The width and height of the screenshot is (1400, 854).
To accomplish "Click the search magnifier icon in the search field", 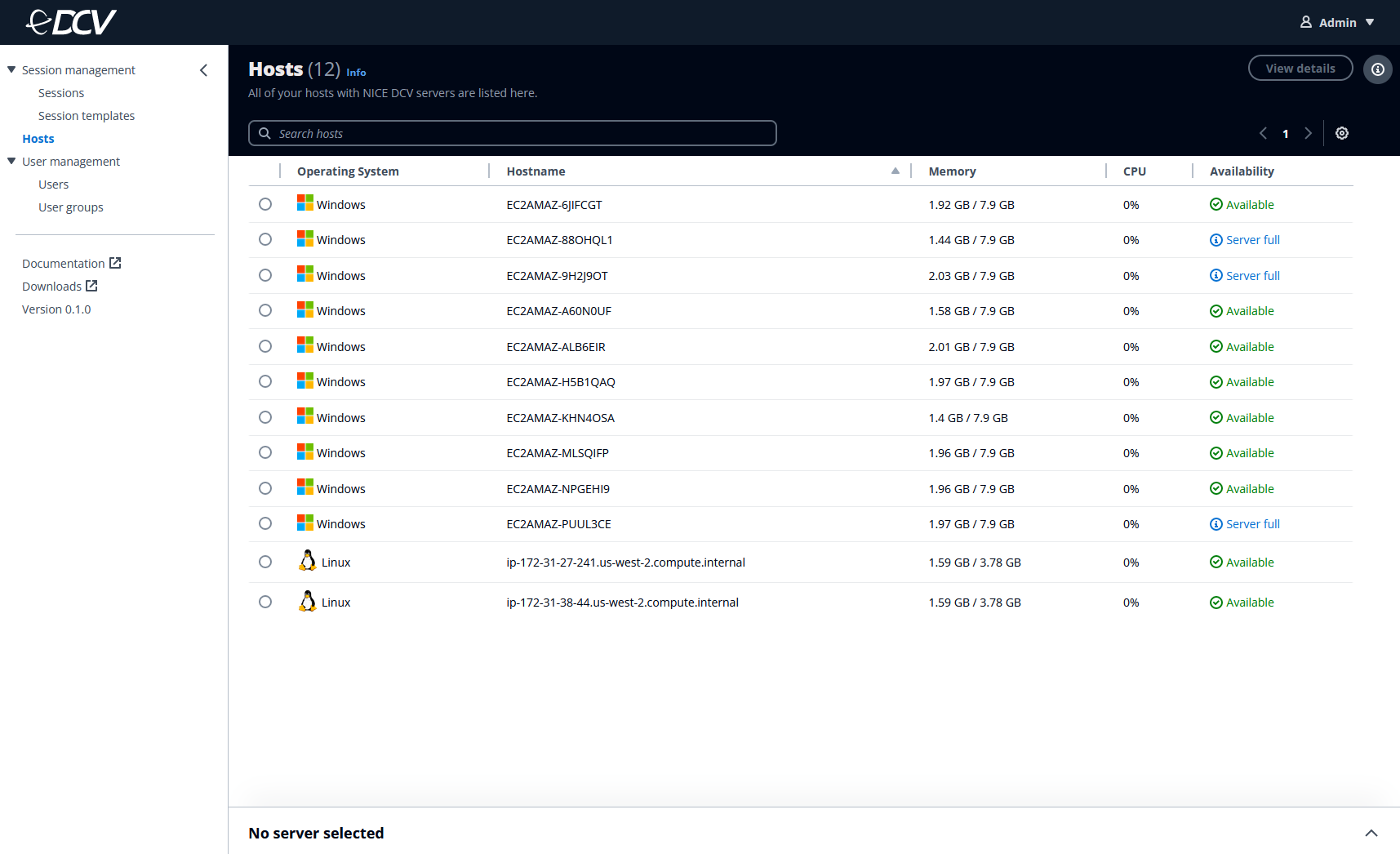I will [x=264, y=133].
